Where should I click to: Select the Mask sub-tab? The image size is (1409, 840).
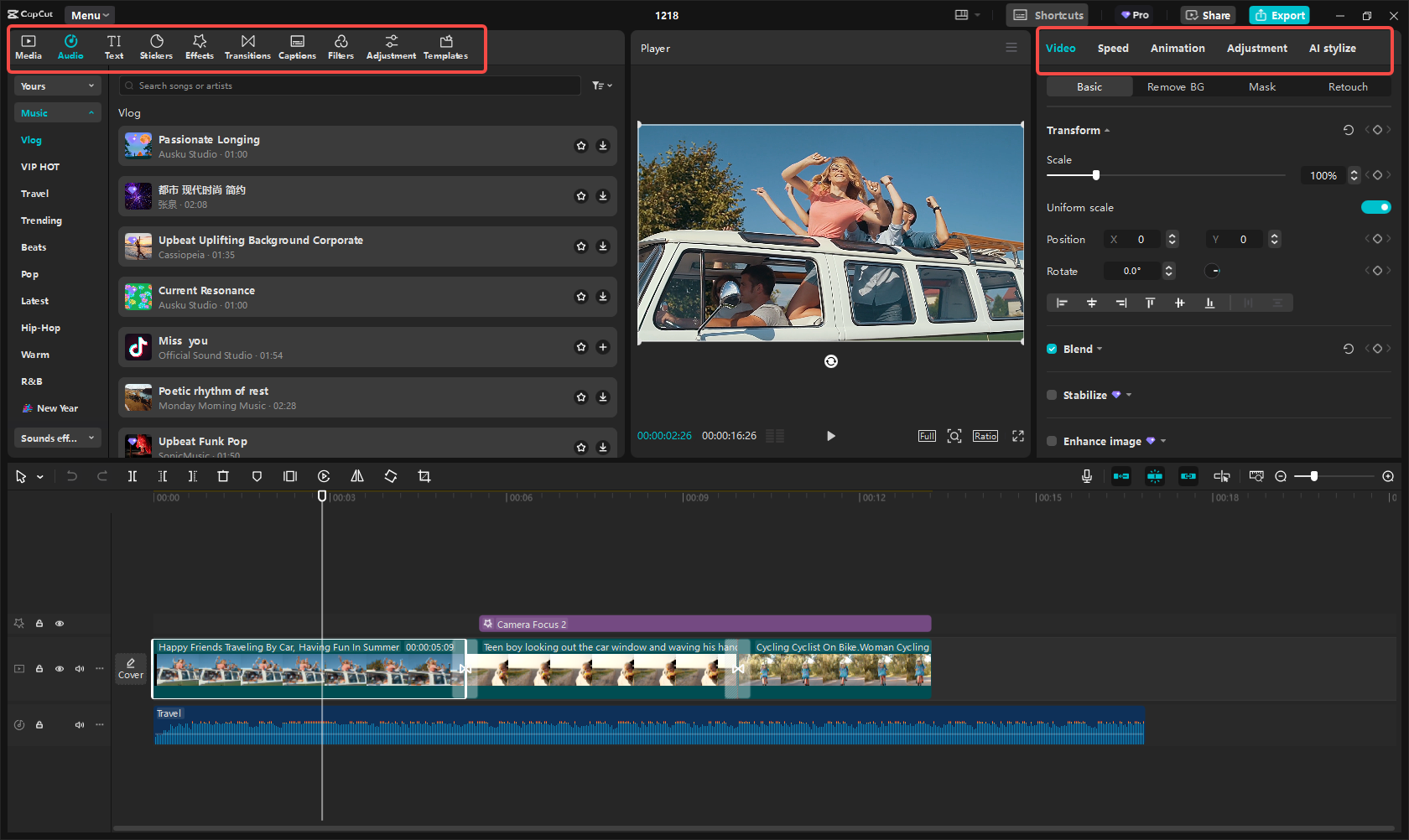[1261, 86]
